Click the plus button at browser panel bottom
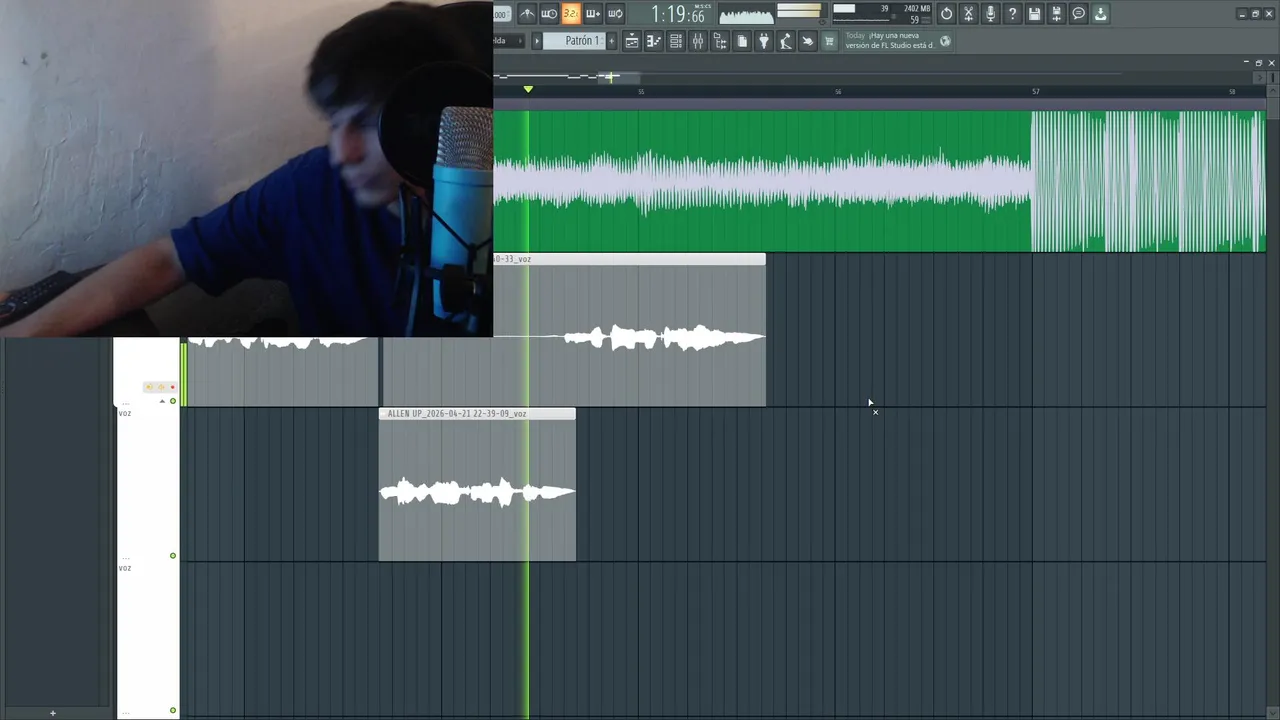 pyautogui.click(x=53, y=713)
